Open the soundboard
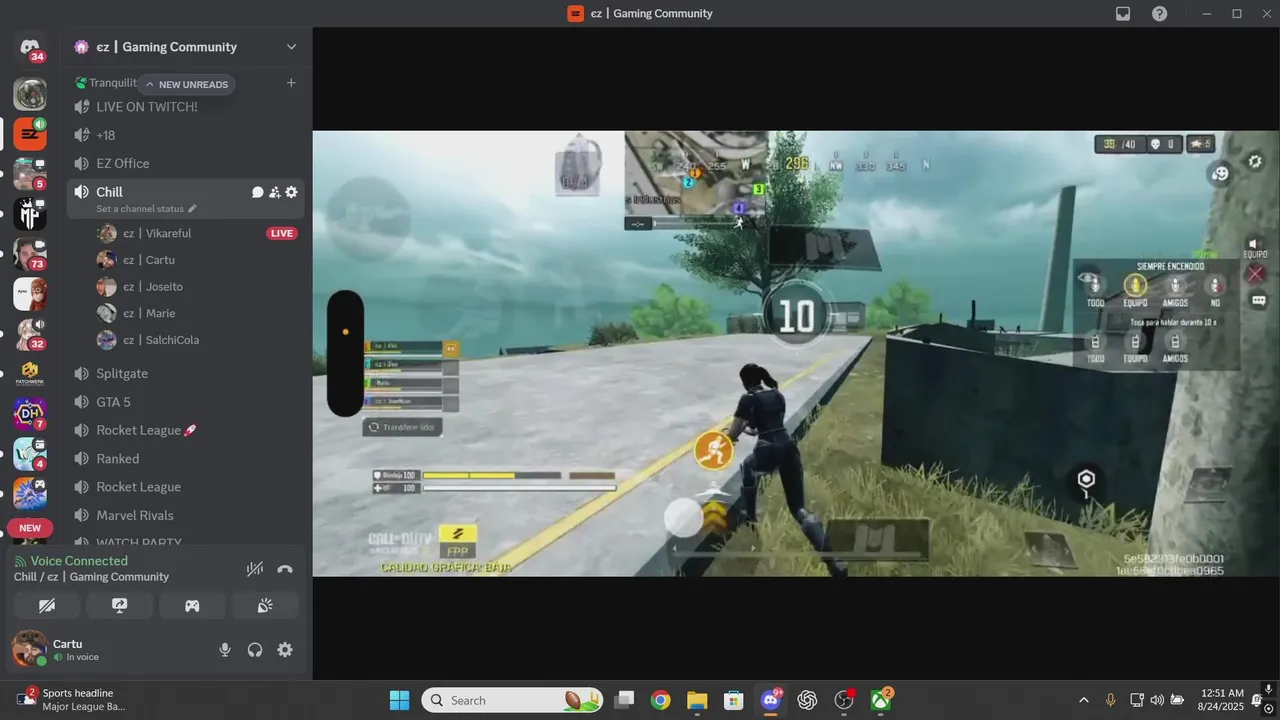This screenshot has height=720, width=1280. click(x=265, y=605)
